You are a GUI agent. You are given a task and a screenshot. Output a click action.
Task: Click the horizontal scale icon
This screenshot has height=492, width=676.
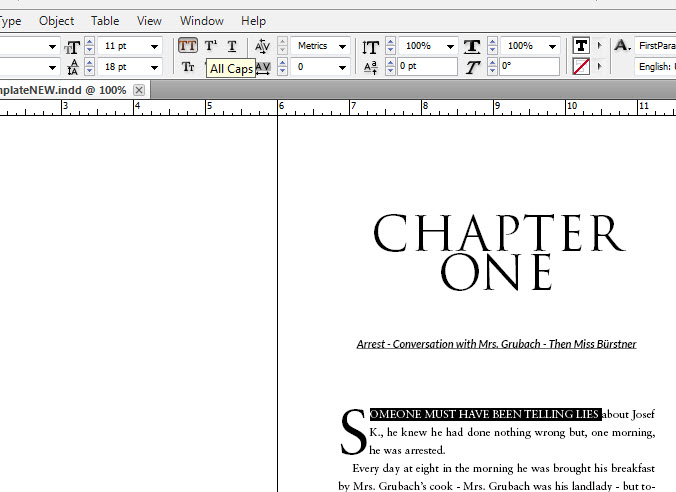click(472, 46)
